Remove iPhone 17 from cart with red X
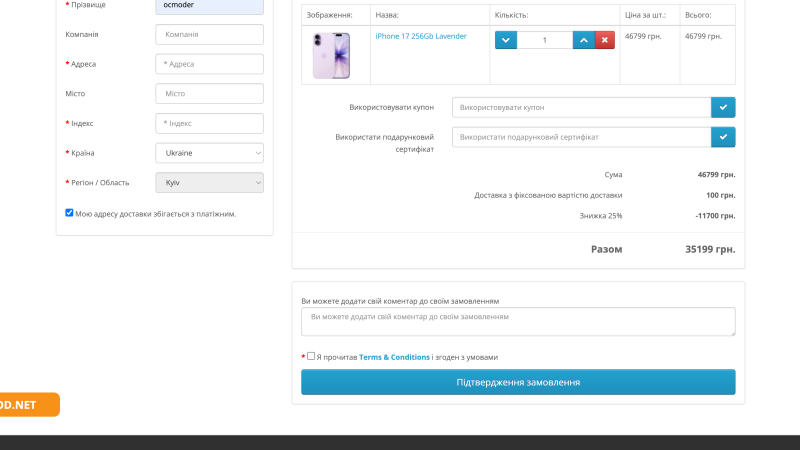This screenshot has height=450, width=800. click(605, 40)
